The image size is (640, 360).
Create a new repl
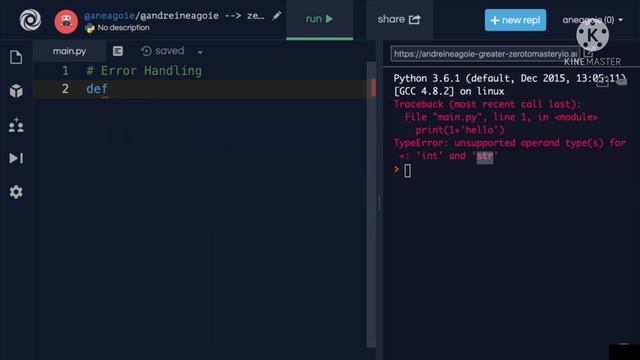pyautogui.click(x=515, y=20)
